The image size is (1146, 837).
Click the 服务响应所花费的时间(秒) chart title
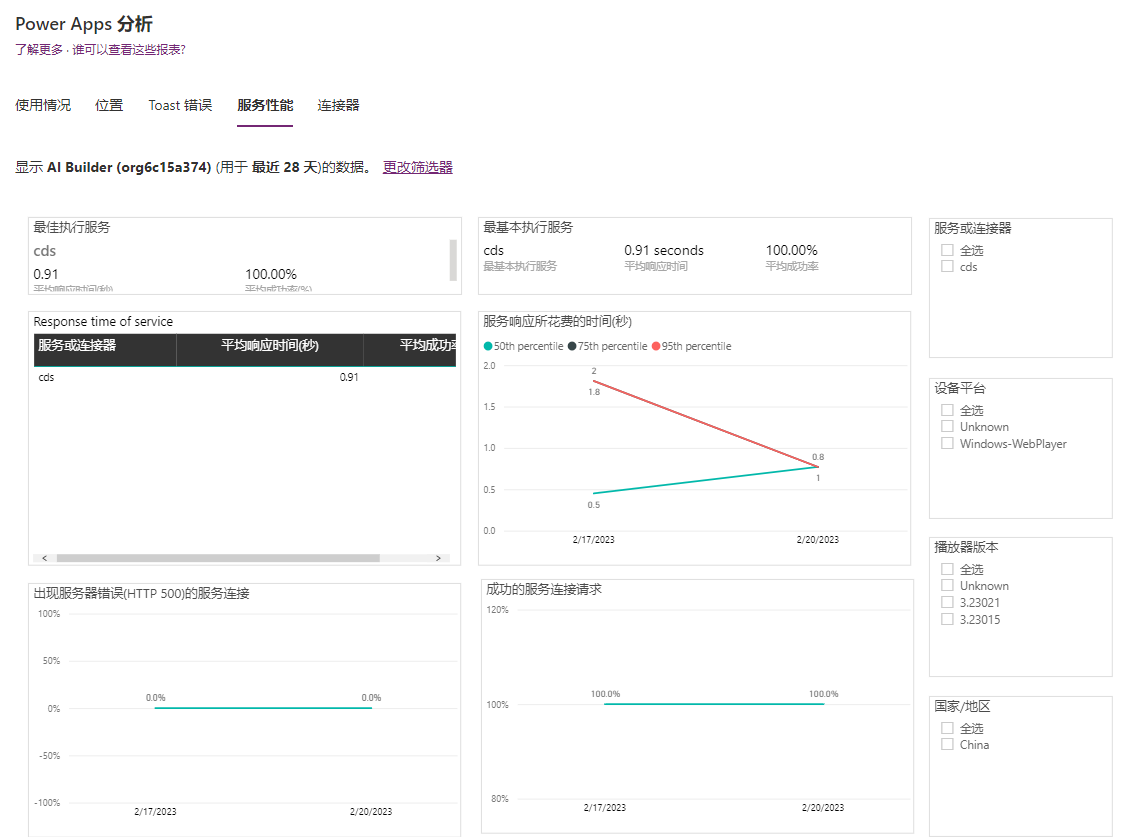558,322
